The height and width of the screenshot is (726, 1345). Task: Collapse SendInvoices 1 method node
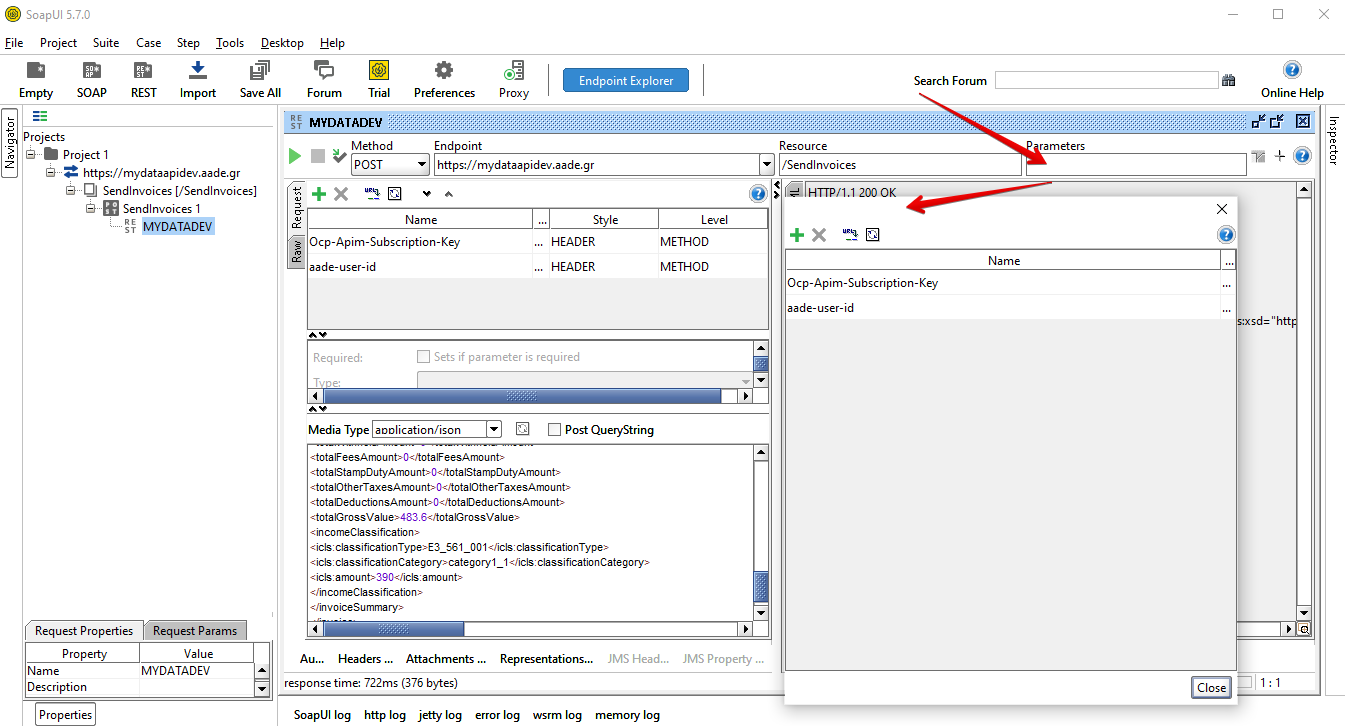[x=91, y=208]
